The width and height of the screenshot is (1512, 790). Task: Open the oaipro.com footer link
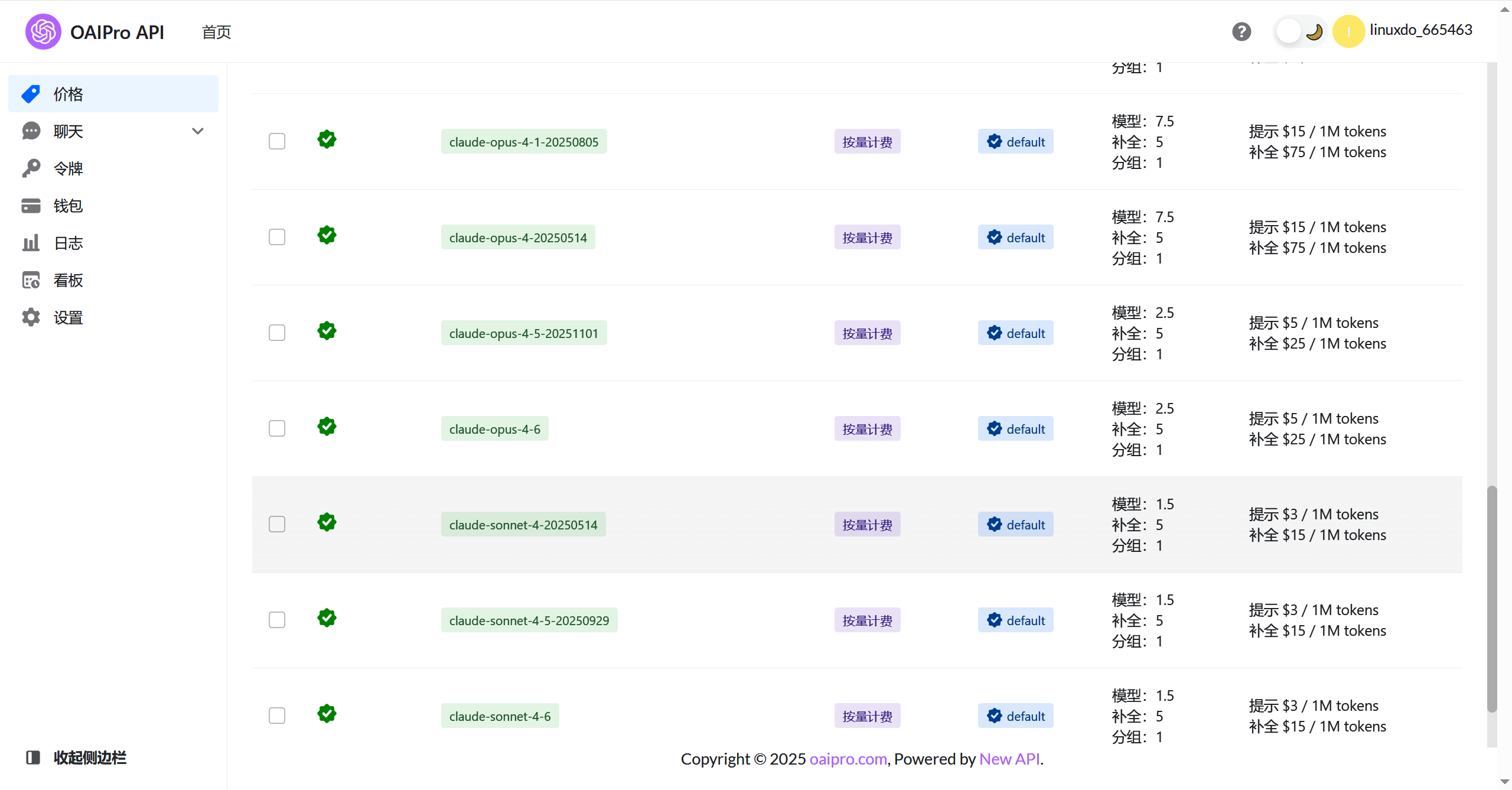pos(848,759)
